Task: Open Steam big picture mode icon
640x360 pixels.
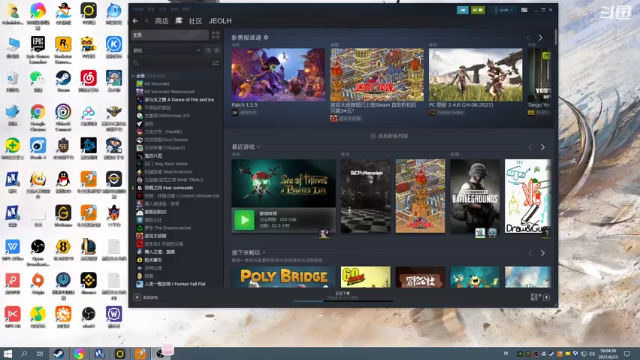Action: 524,10
